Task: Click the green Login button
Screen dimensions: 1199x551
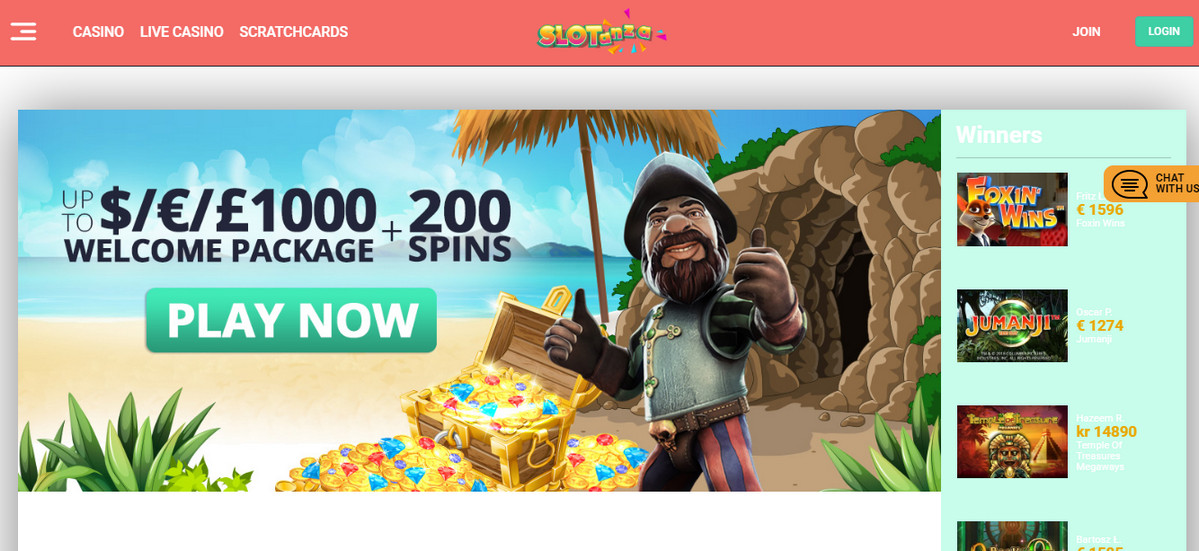Action: (x=1164, y=31)
